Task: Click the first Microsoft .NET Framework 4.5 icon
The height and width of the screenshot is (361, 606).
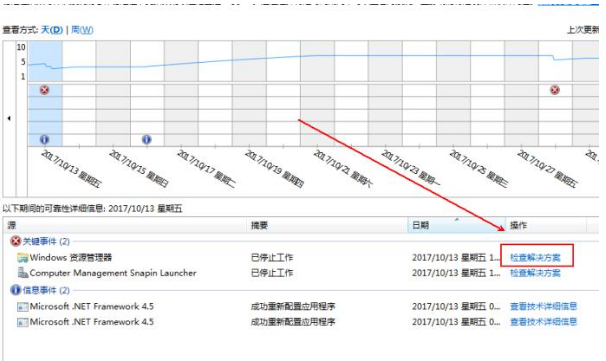Action: point(23,307)
